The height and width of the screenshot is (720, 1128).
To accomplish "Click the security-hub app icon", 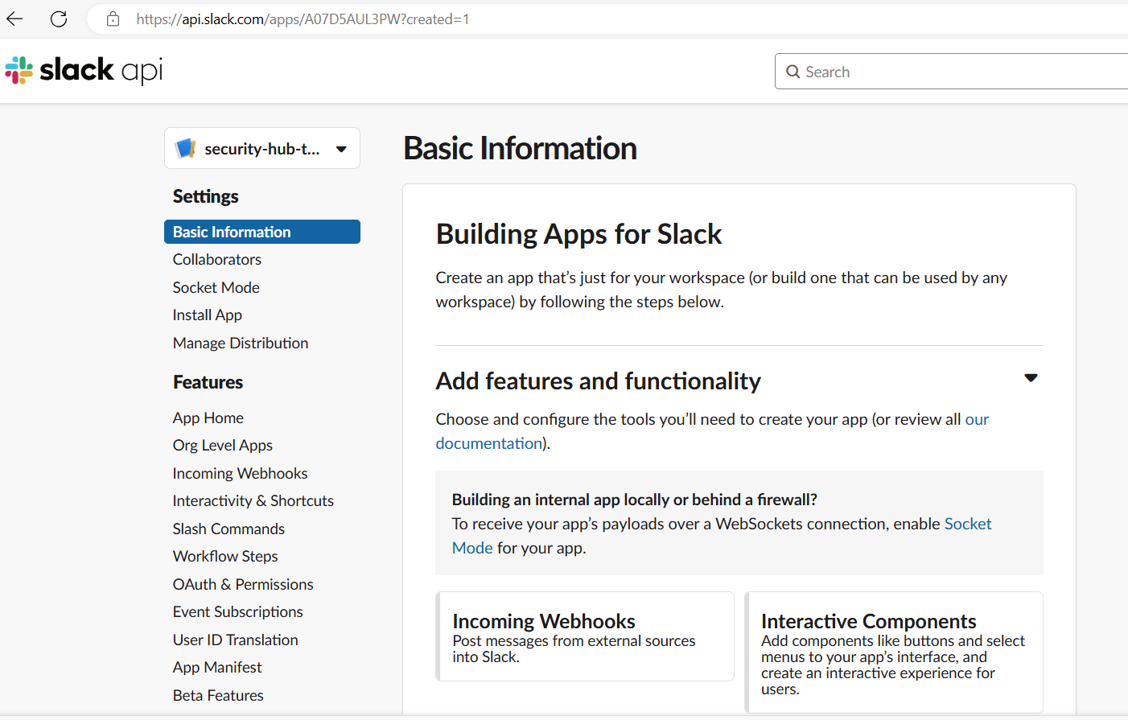I will coord(186,148).
